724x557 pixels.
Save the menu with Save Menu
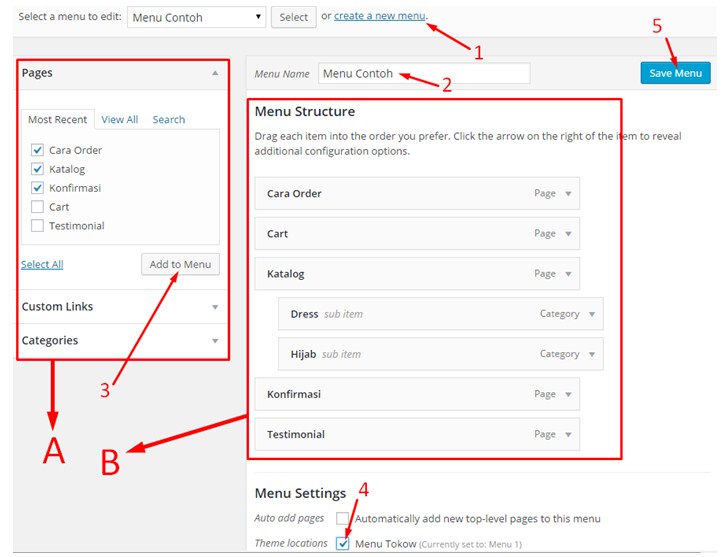click(675, 73)
